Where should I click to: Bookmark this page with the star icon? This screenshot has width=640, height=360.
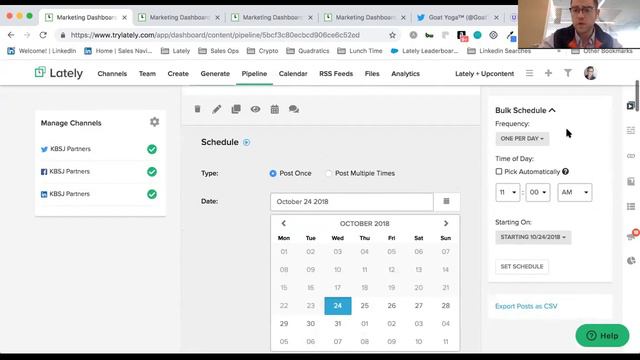pos(392,35)
